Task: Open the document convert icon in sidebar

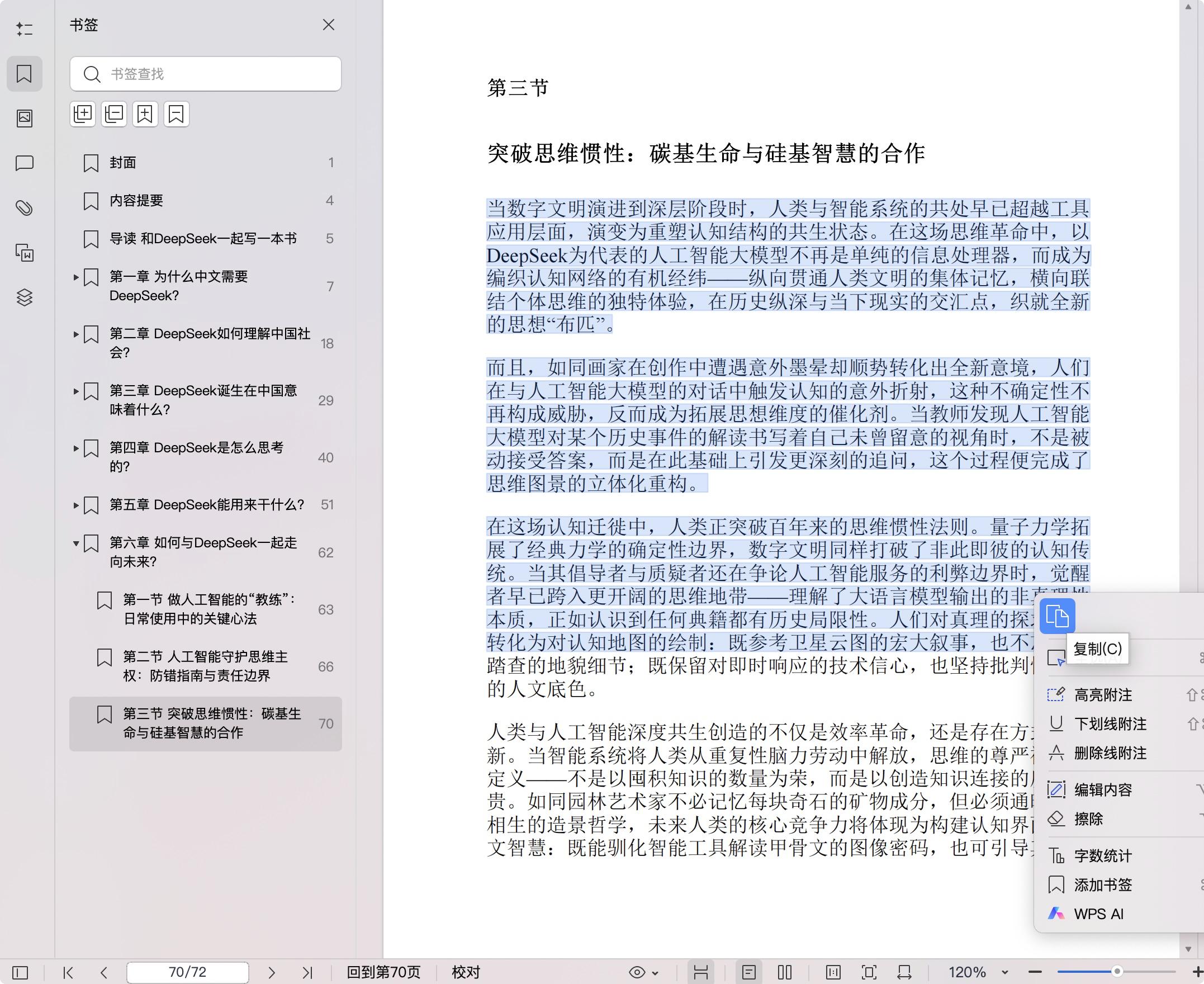Action: pos(25,253)
